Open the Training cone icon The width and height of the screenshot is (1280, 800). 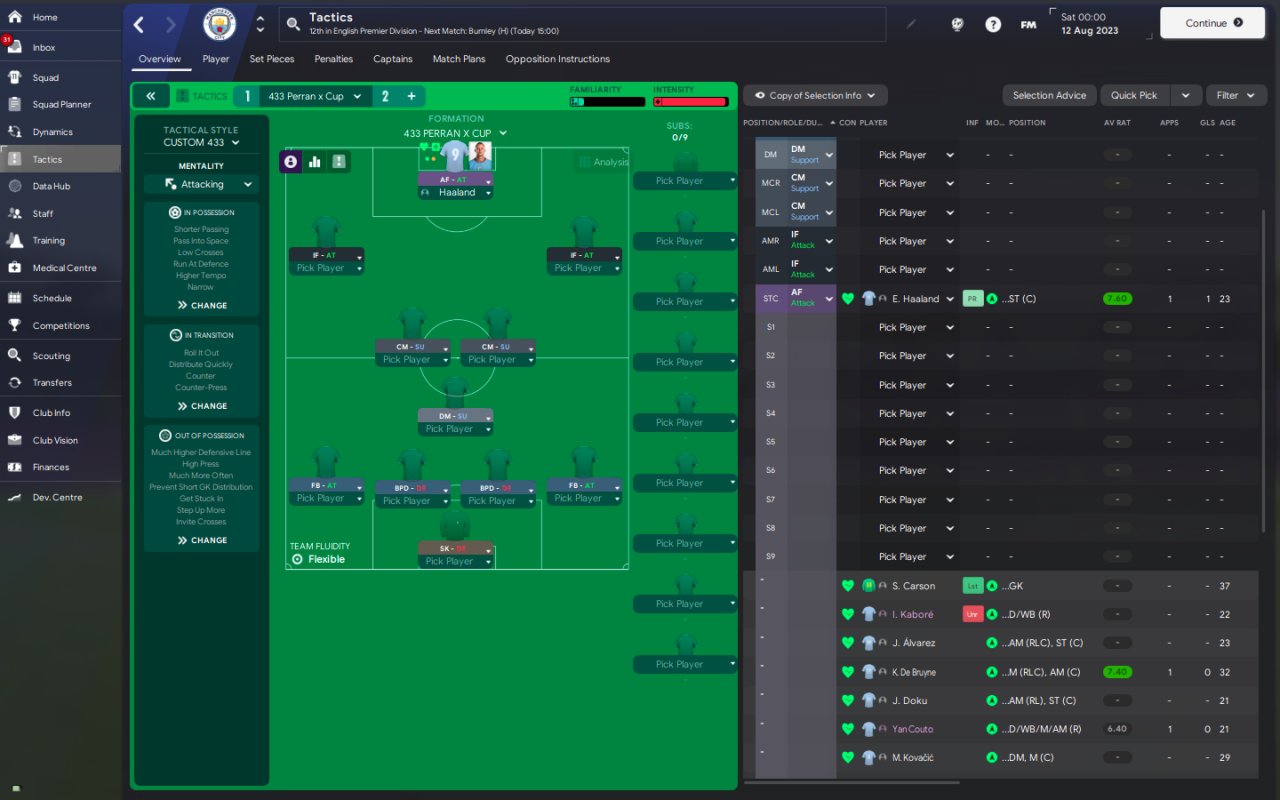click(x=15, y=240)
